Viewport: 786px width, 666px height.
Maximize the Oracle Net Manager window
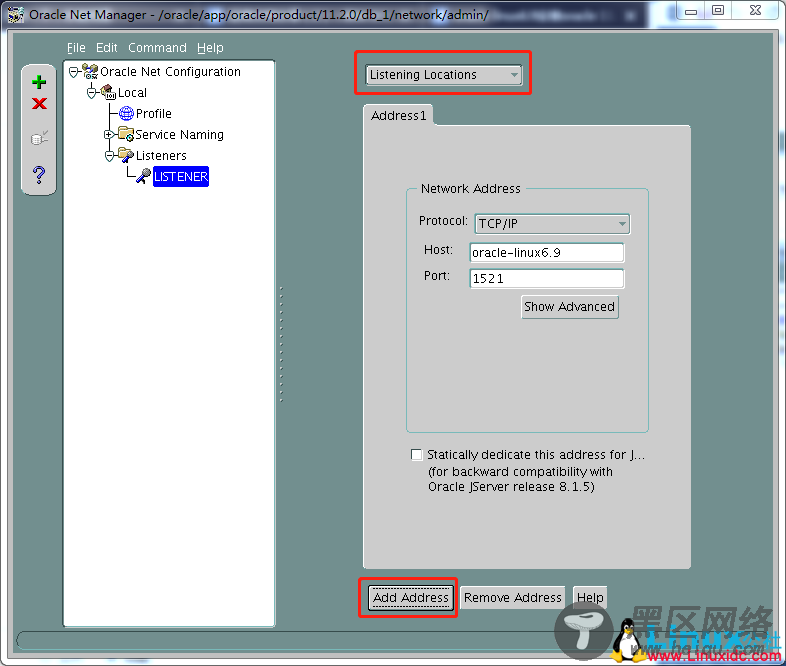718,11
